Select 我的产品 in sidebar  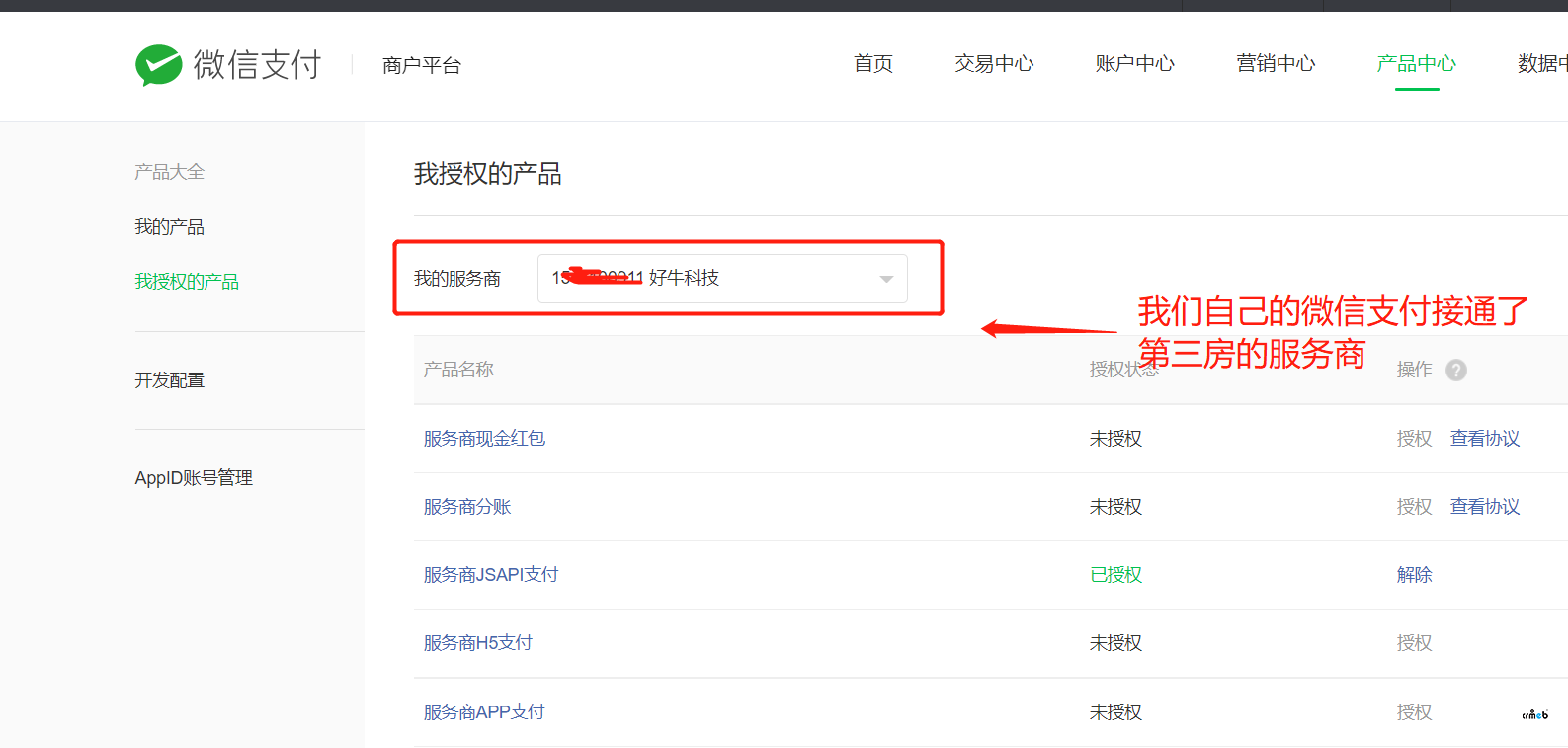pos(170,227)
